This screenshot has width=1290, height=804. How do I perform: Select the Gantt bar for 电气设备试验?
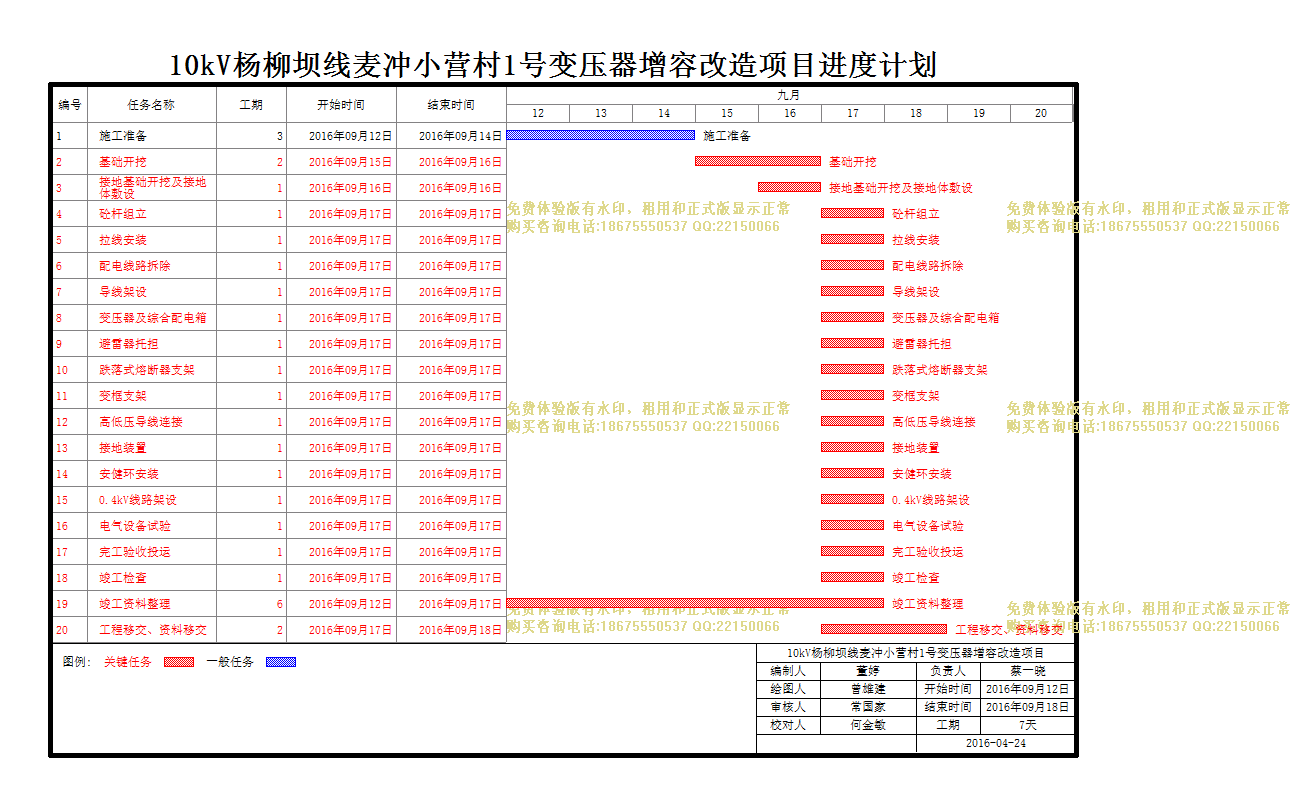tap(852, 525)
